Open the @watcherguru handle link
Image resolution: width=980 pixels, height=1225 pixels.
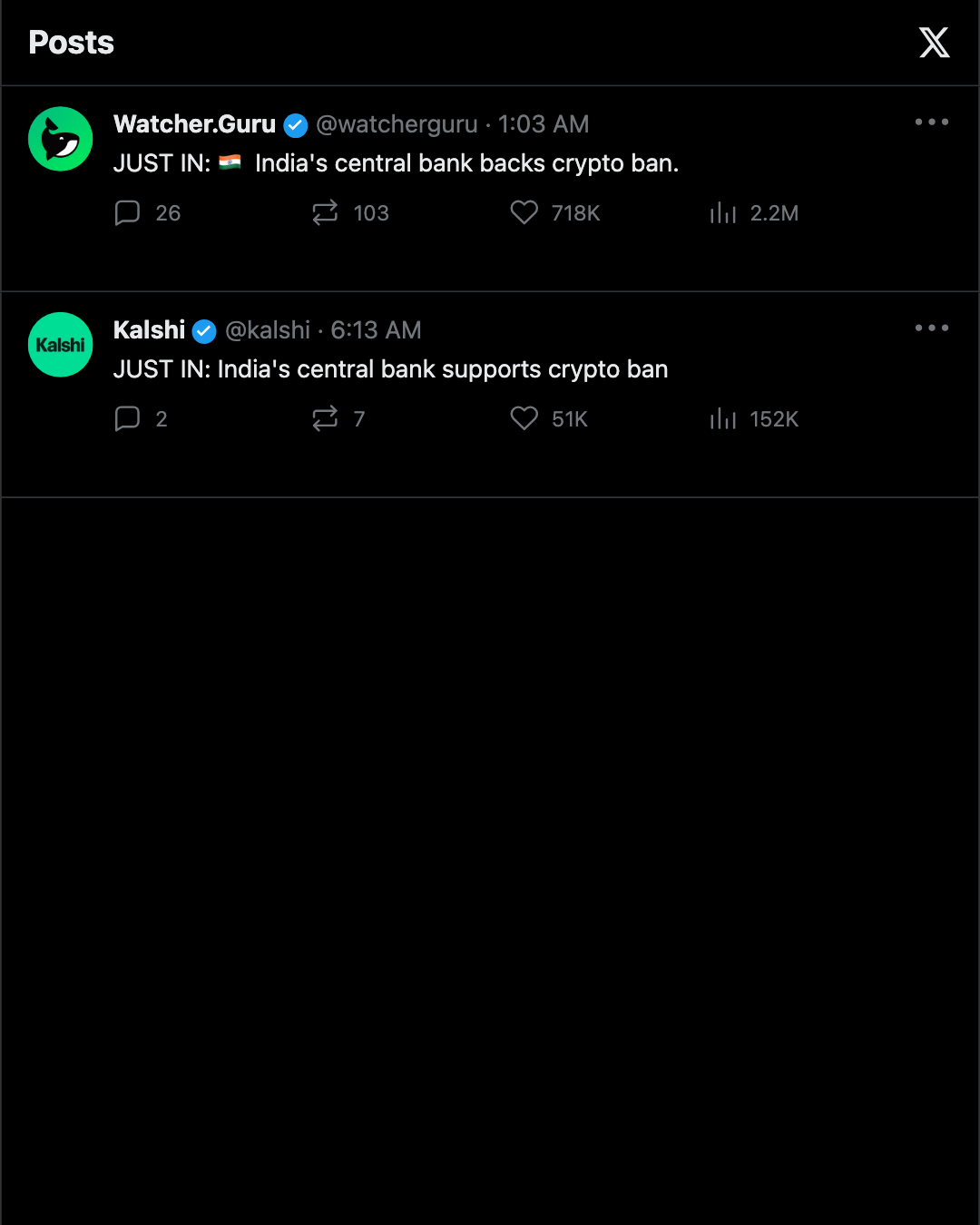[x=397, y=124]
